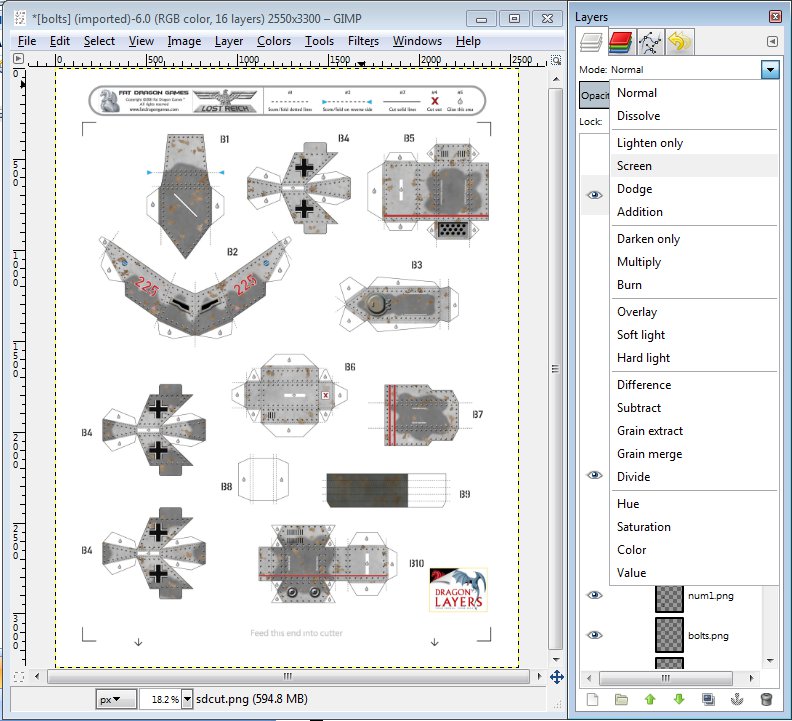
Task: Duplicate the layer using the duplicate icon
Action: coord(709,699)
